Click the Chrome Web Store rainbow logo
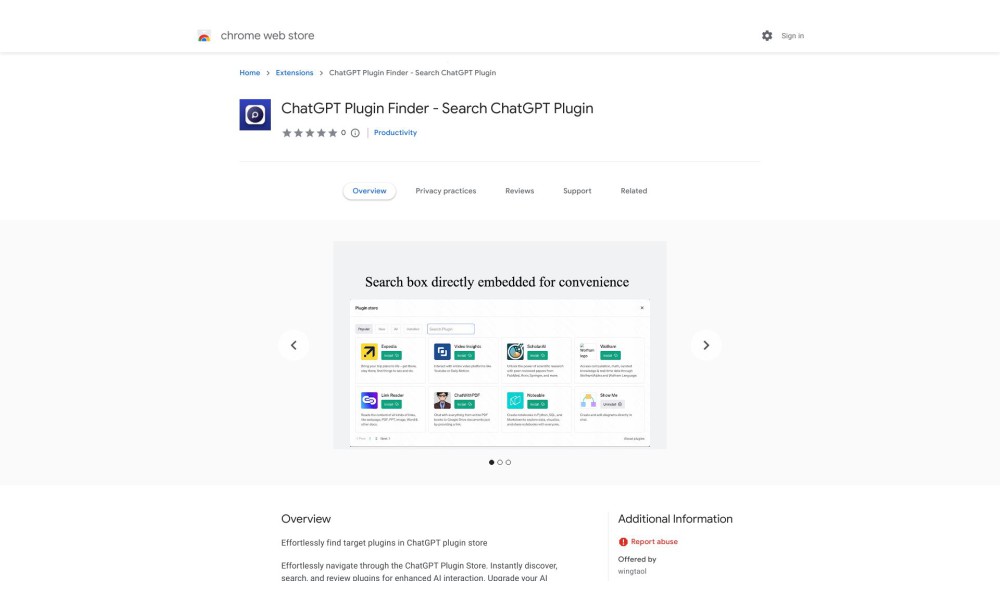This screenshot has width=1000, height=600. 204,36
